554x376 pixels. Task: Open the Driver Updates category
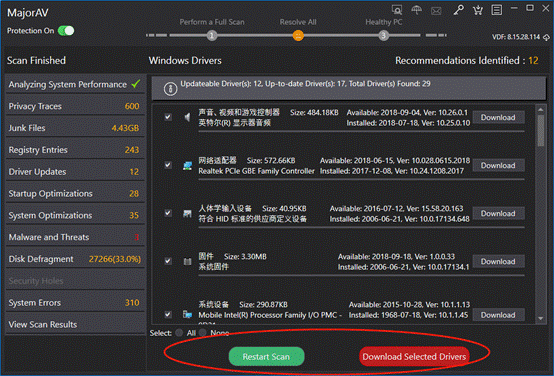click(75, 172)
